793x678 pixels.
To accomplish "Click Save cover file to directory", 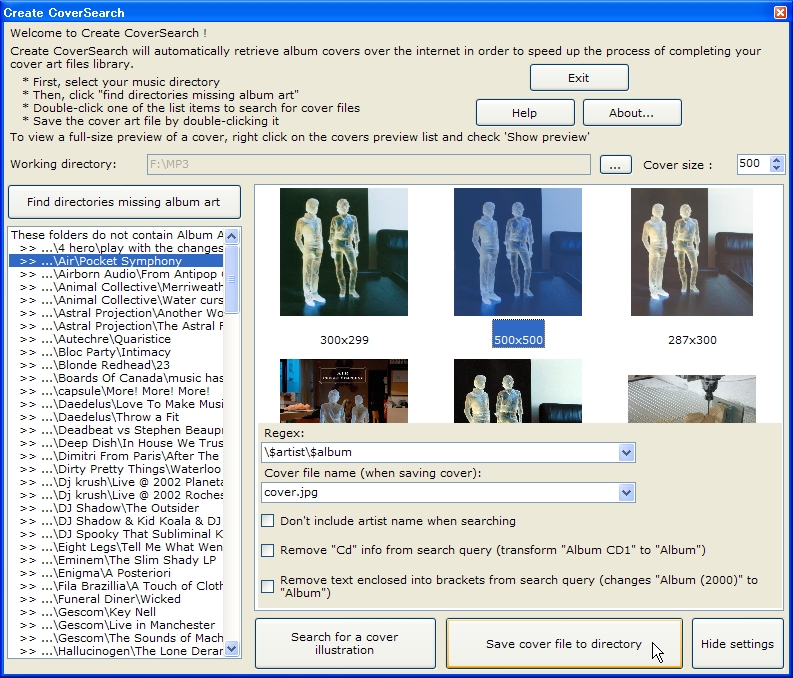I will pyautogui.click(x=564, y=644).
